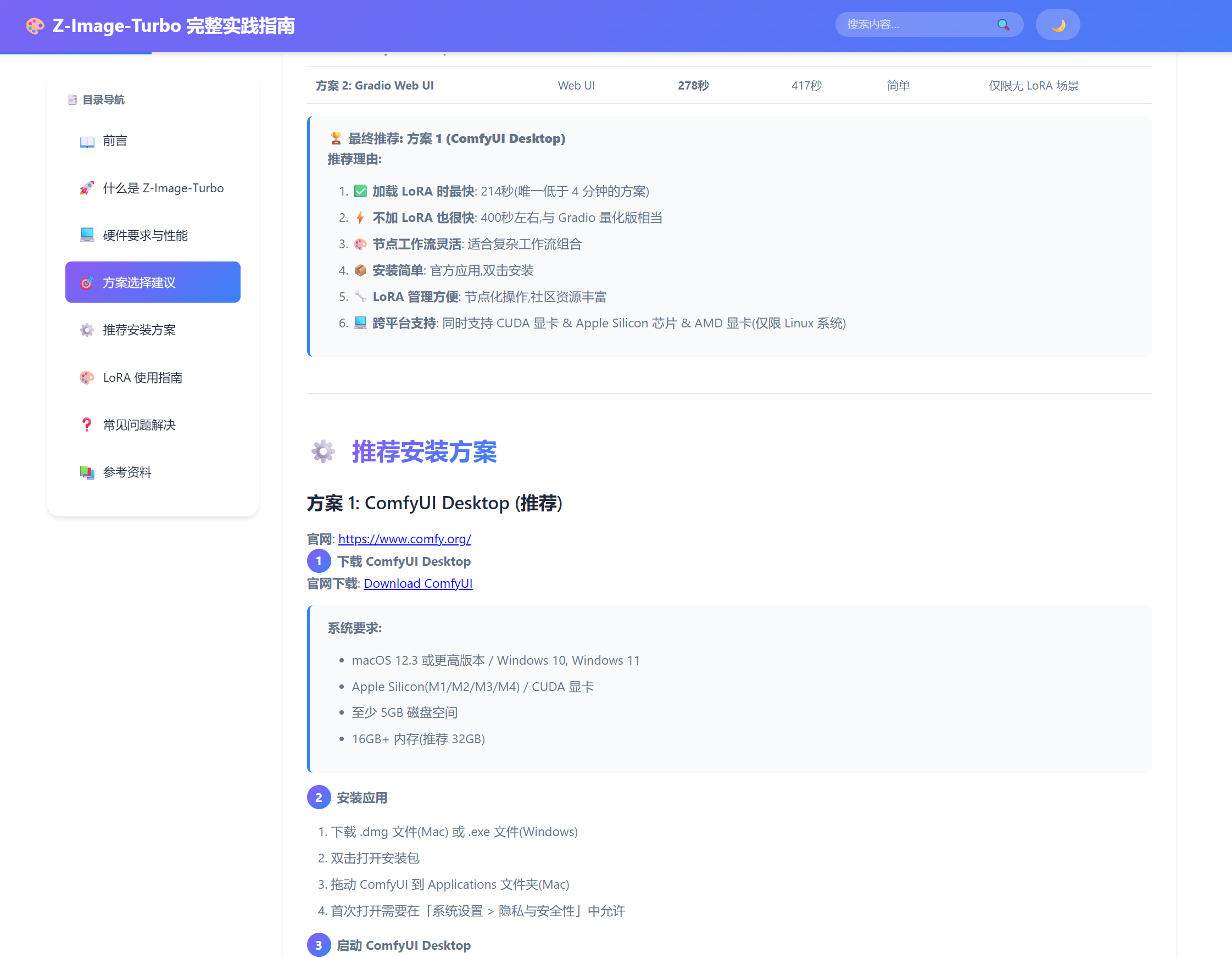Go to 常见问题解决 sidebar entry
Viewport: 1232px width, 958px height.
click(x=153, y=425)
